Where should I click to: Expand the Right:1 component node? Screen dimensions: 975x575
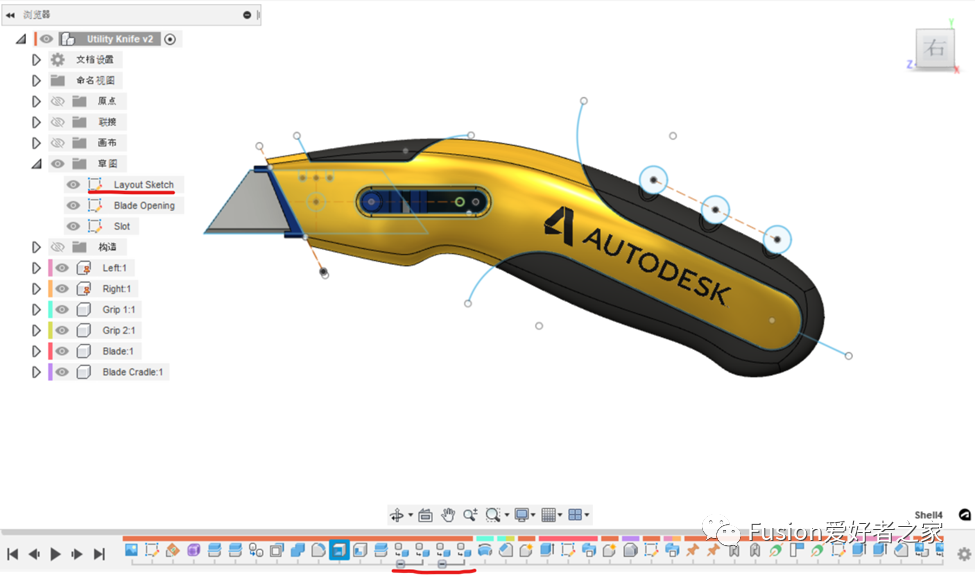[x=36, y=288]
